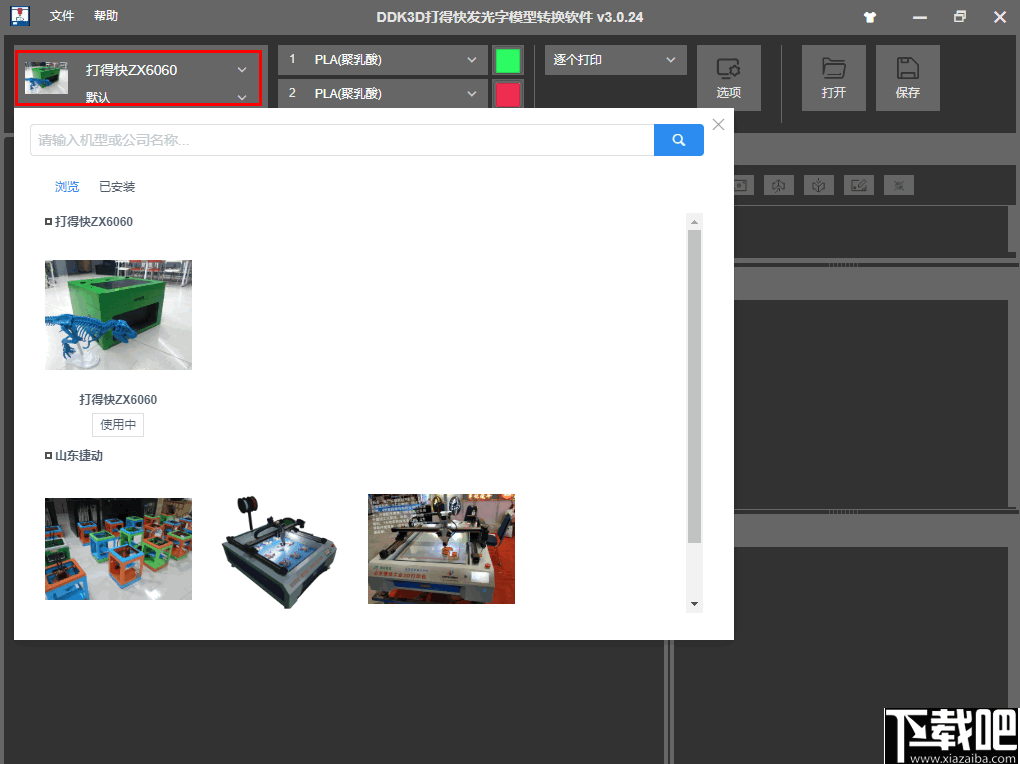The image size is (1020, 764).
Task: Click the 打开 open-file folder icon
Action: [833, 78]
